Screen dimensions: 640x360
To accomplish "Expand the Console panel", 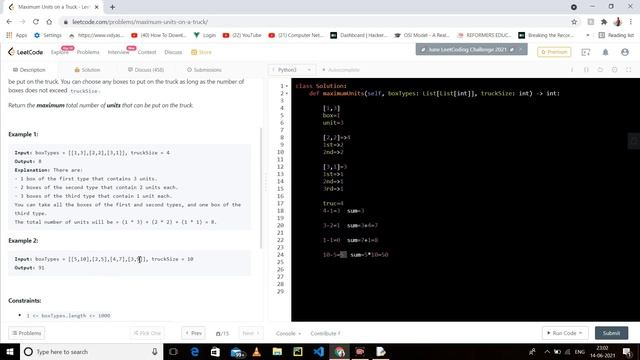I will 288,333.
